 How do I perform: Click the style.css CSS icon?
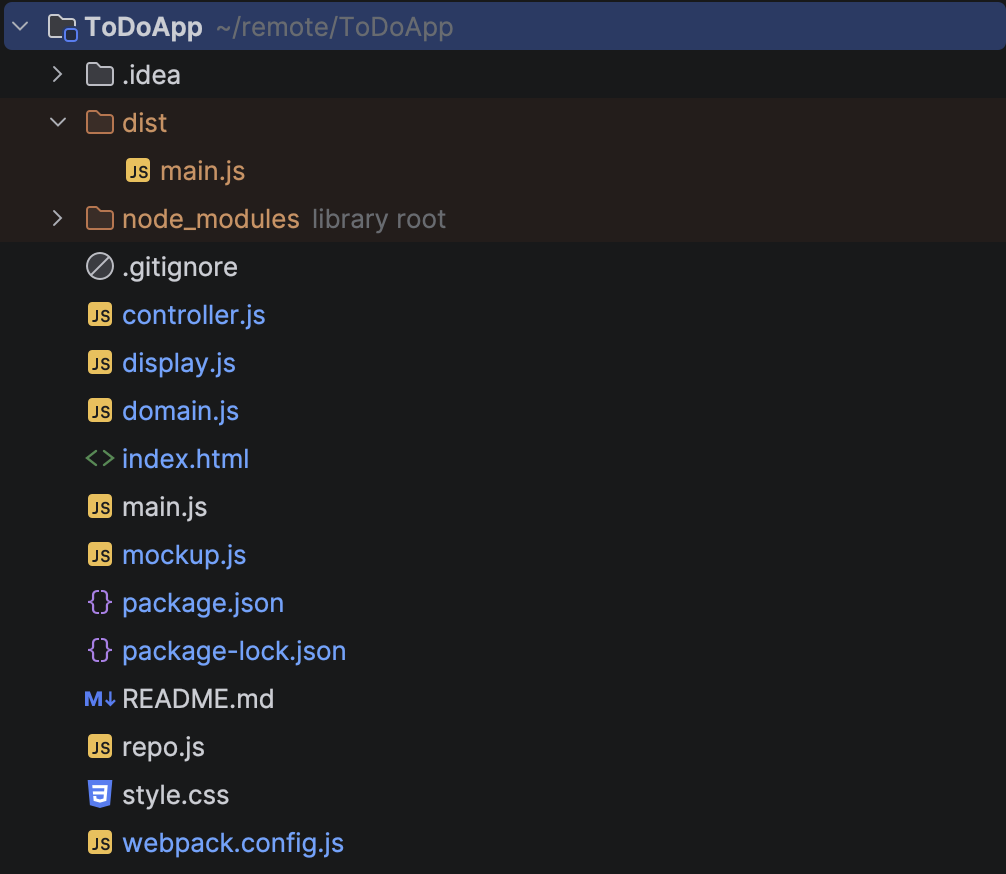(99, 795)
